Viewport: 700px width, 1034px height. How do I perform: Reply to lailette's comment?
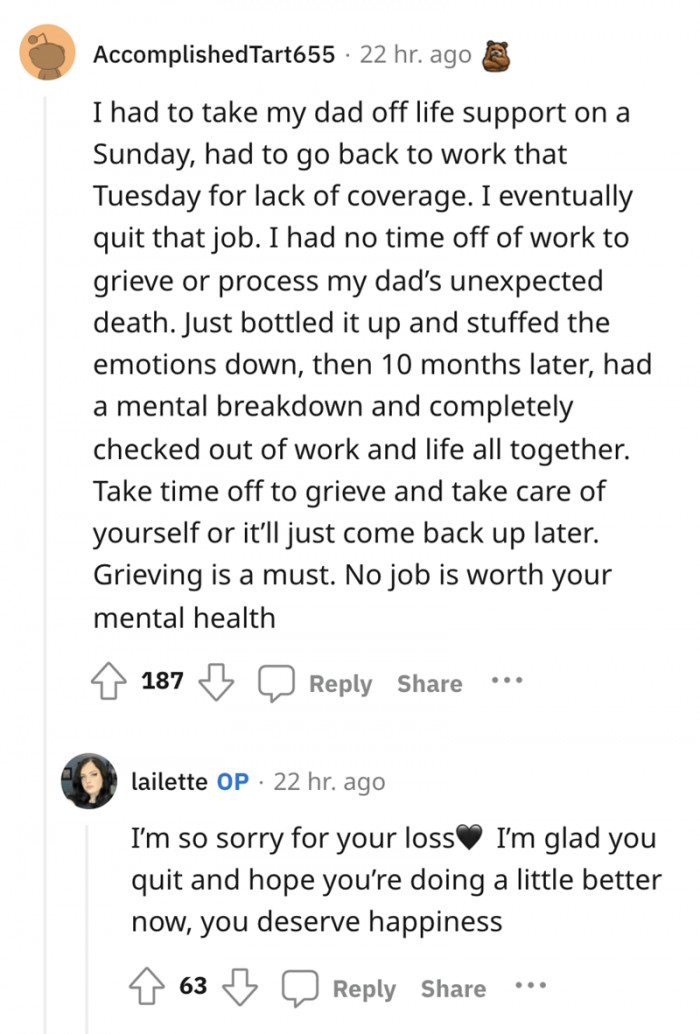pos(364,989)
